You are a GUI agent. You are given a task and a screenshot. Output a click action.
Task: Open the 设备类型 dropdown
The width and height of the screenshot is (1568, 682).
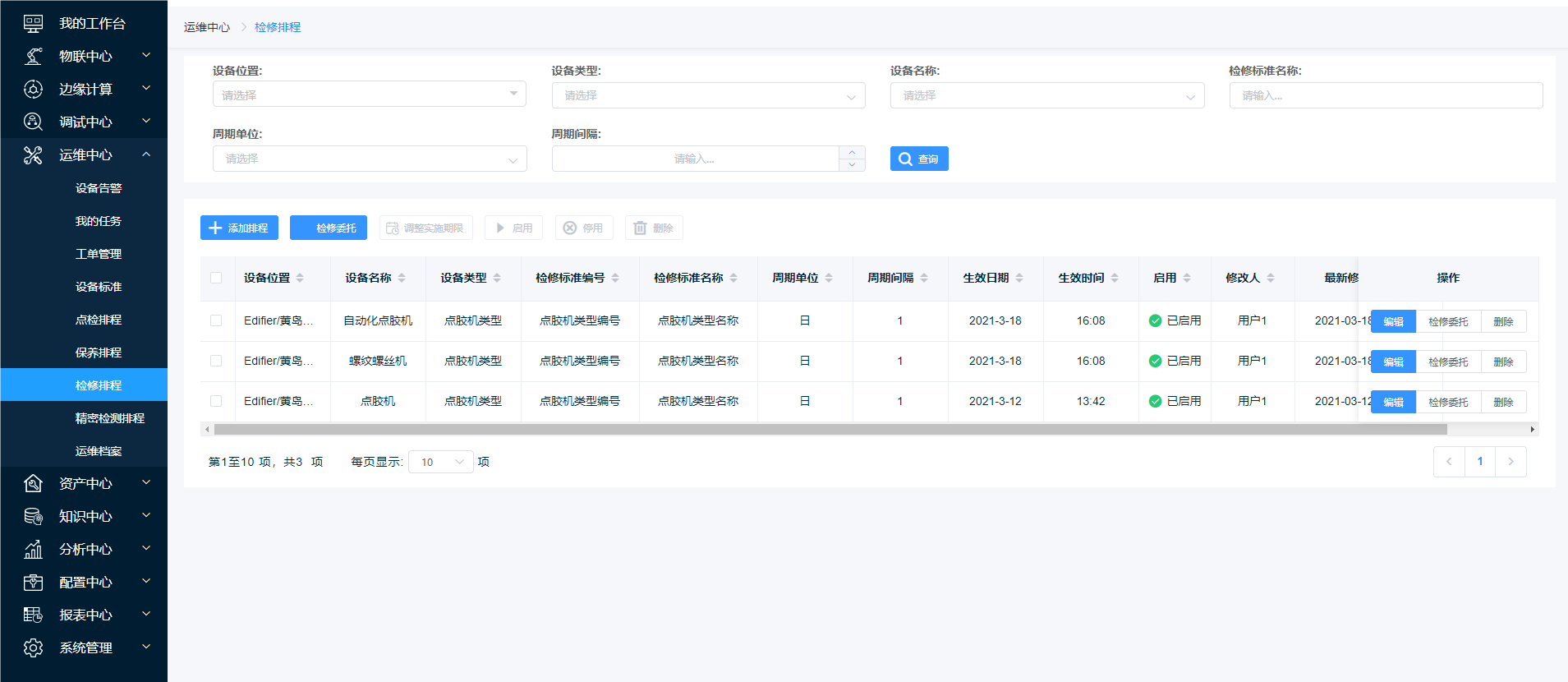(708, 96)
